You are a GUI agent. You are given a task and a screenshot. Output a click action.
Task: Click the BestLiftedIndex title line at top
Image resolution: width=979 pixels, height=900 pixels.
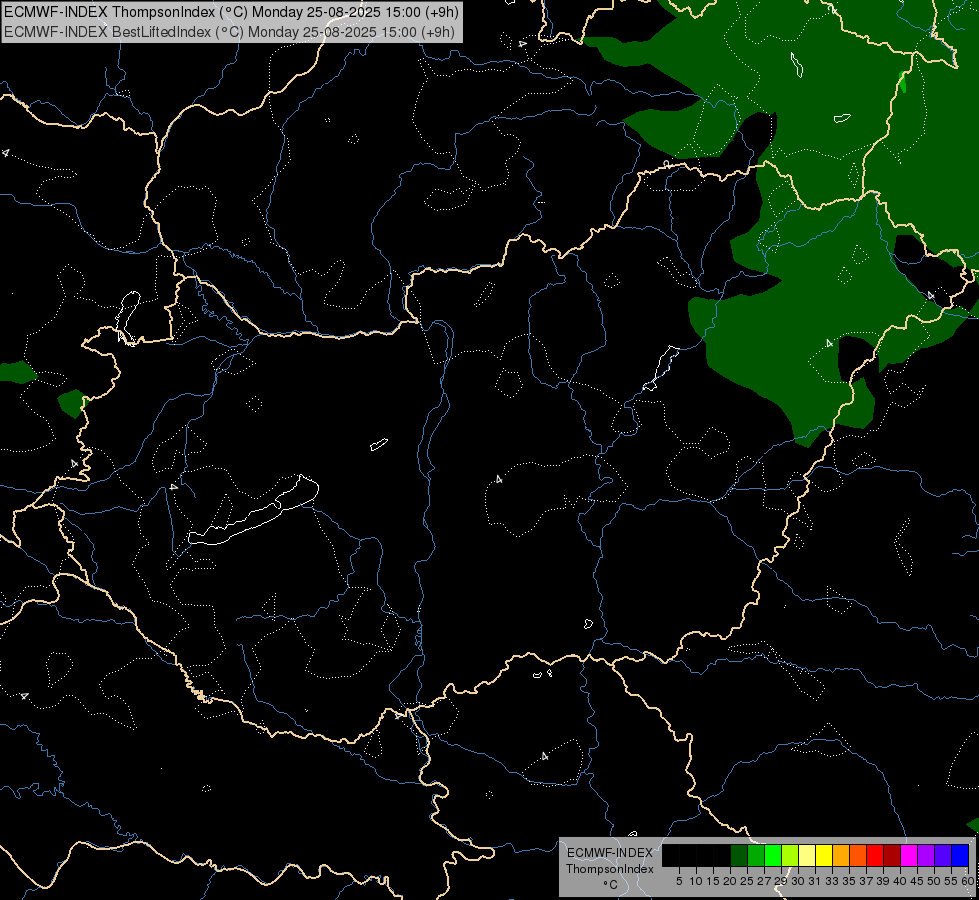229,32
